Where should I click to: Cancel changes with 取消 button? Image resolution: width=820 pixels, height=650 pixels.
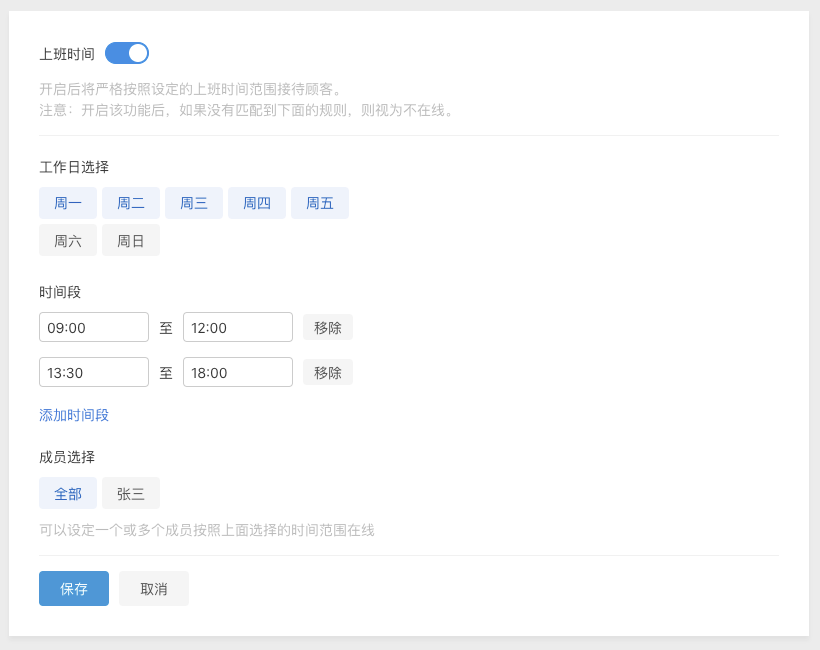point(154,589)
